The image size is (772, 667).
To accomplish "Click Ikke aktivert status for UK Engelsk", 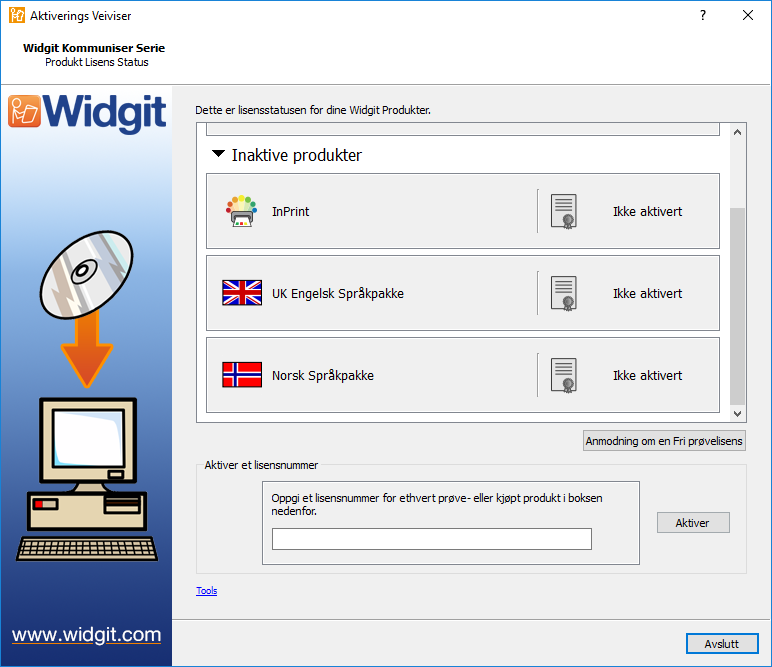I will (x=647, y=293).
